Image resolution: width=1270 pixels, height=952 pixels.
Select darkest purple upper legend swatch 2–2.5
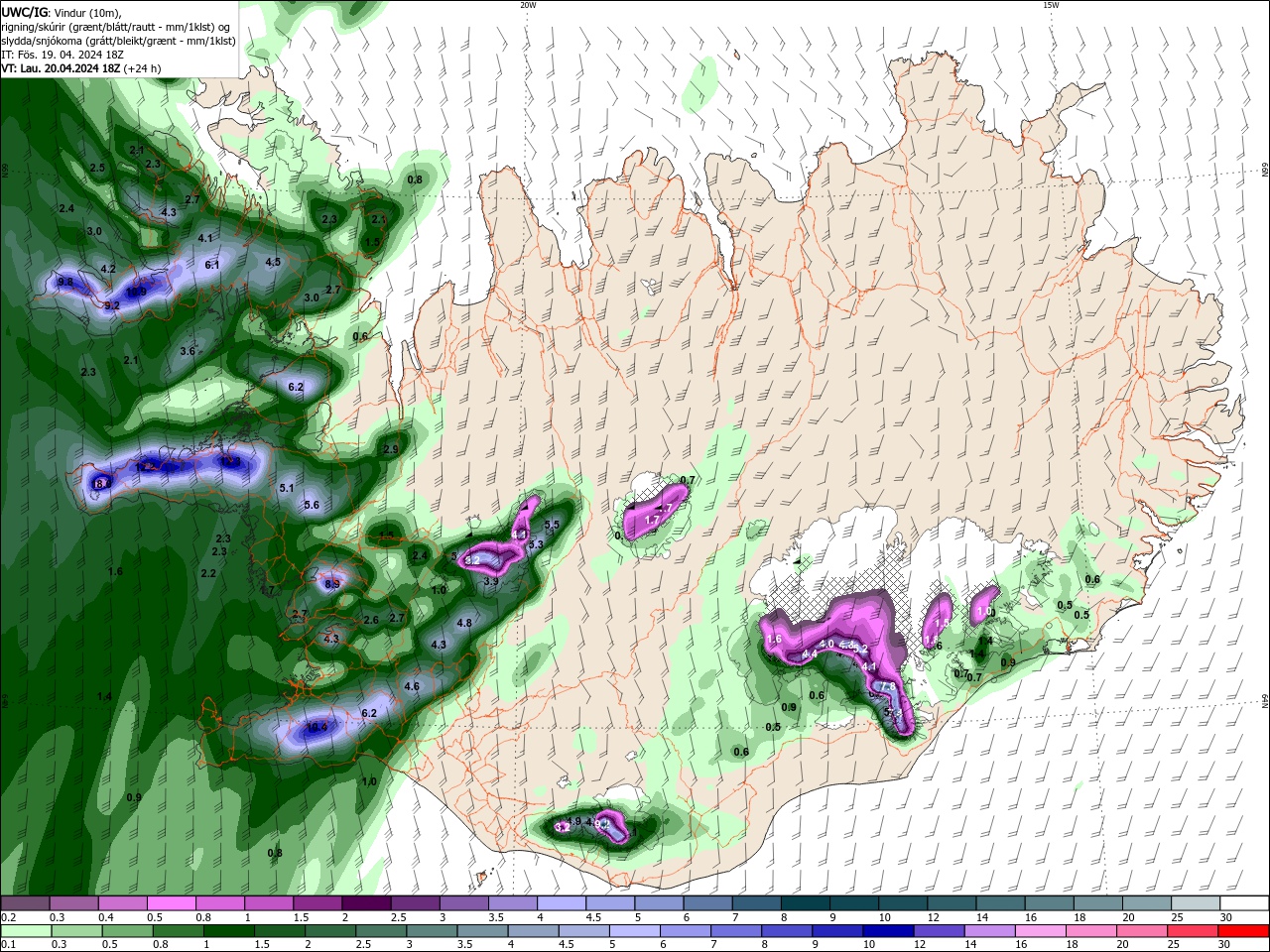pyautogui.click(x=366, y=903)
